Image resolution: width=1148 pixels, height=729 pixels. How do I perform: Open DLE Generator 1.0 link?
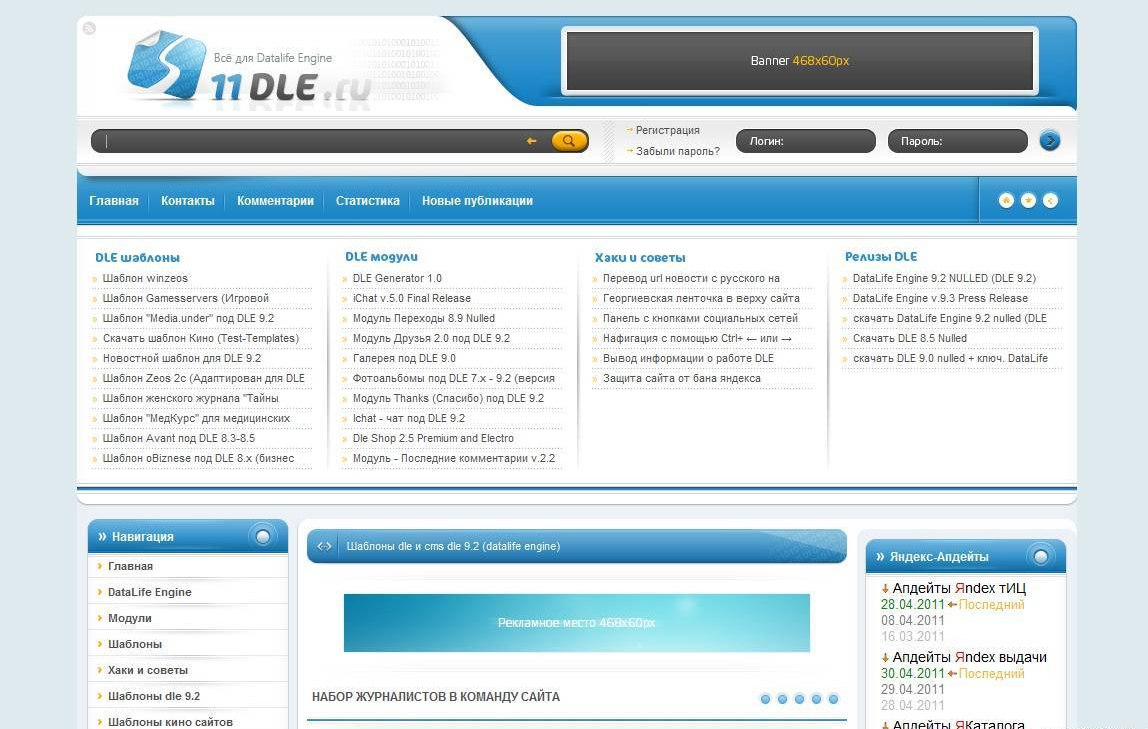tap(397, 278)
